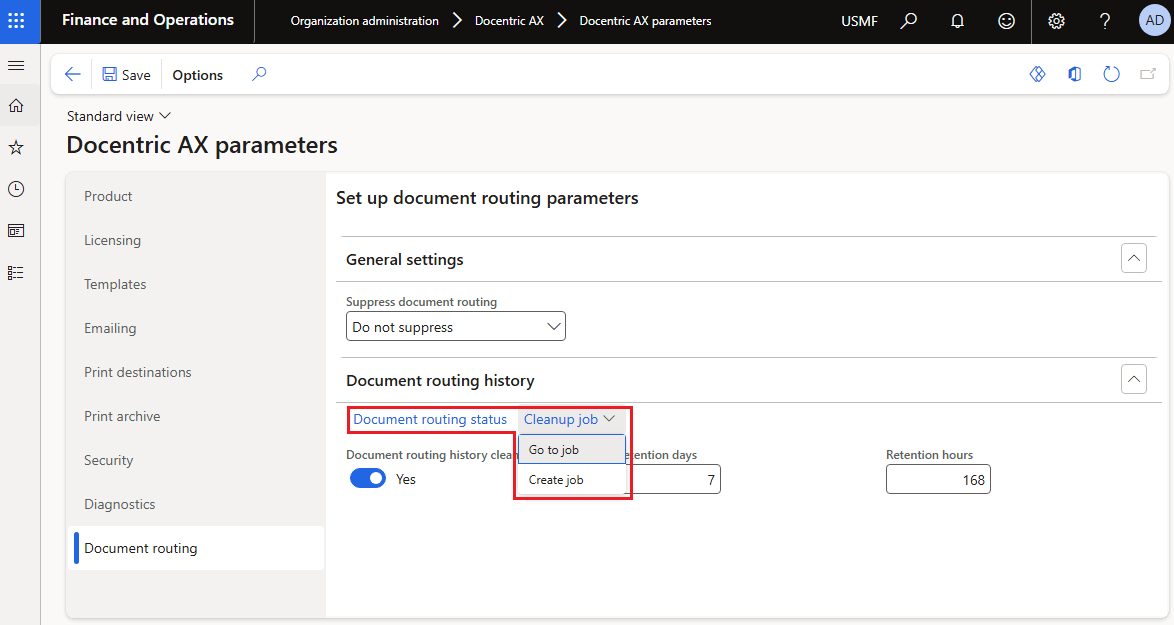This screenshot has height=625, width=1174.
Task: Open the settings gear icon
Action: [x=1056, y=21]
